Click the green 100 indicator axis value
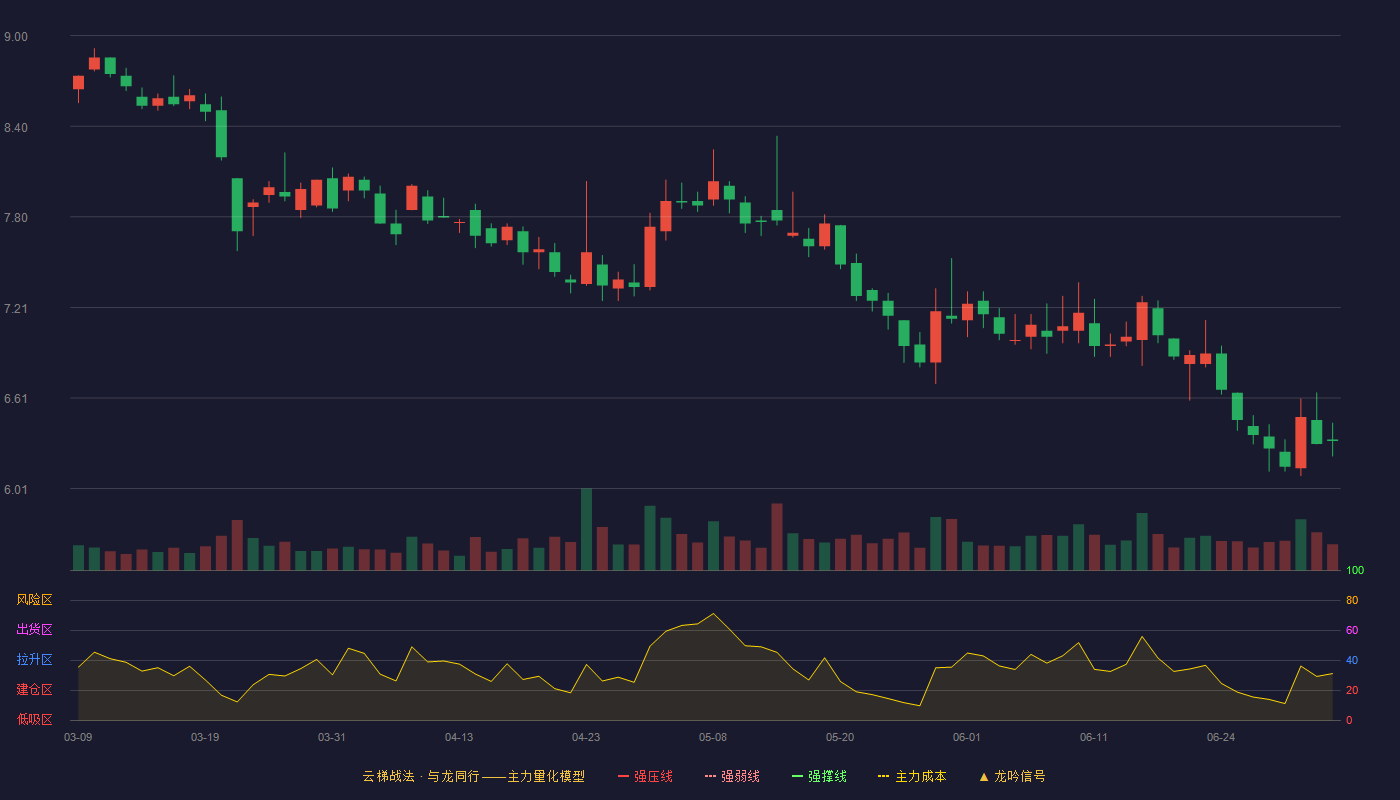This screenshot has height=800, width=1400. click(1355, 571)
